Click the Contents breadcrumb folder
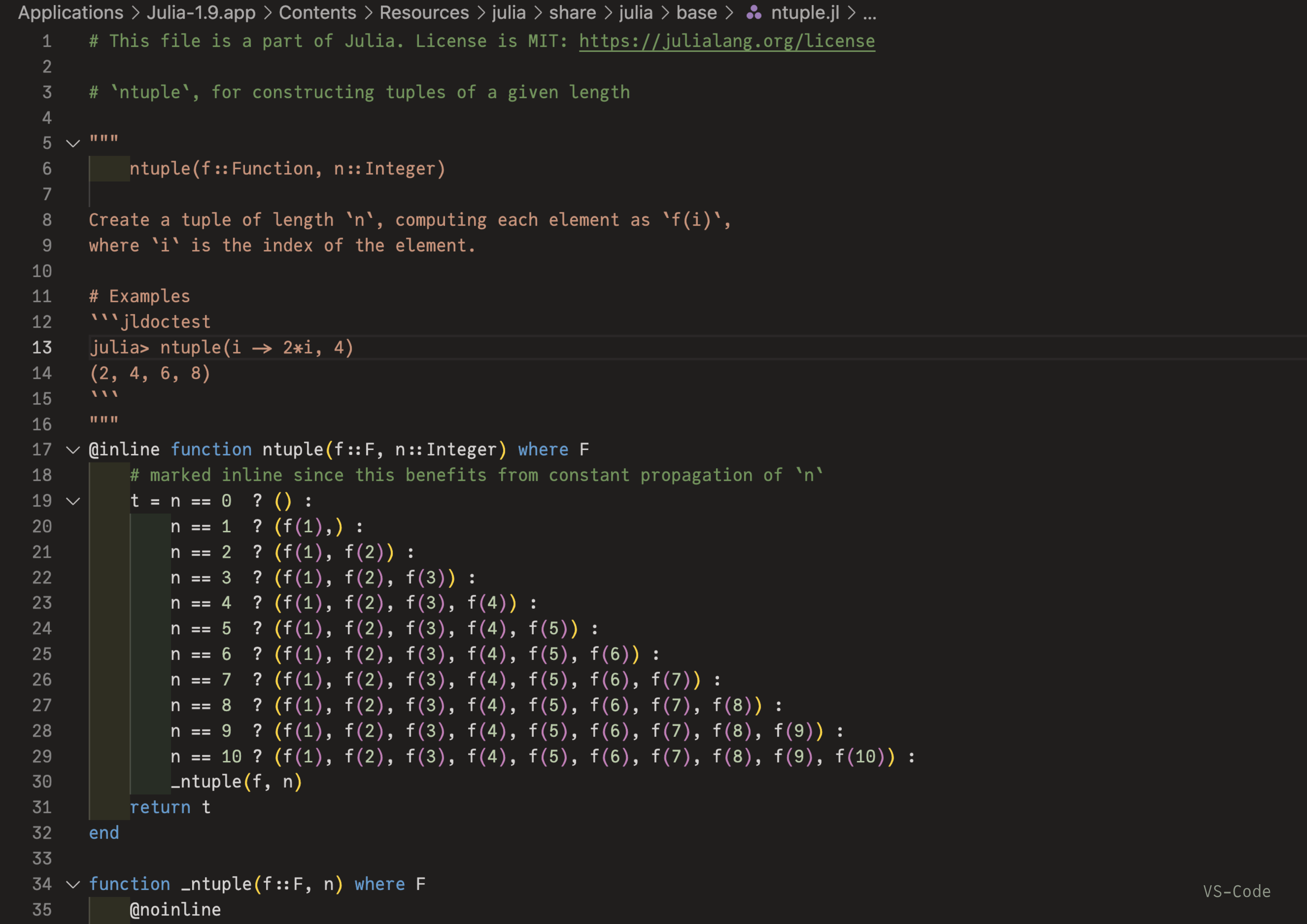This screenshot has width=1307, height=924. pos(317,13)
